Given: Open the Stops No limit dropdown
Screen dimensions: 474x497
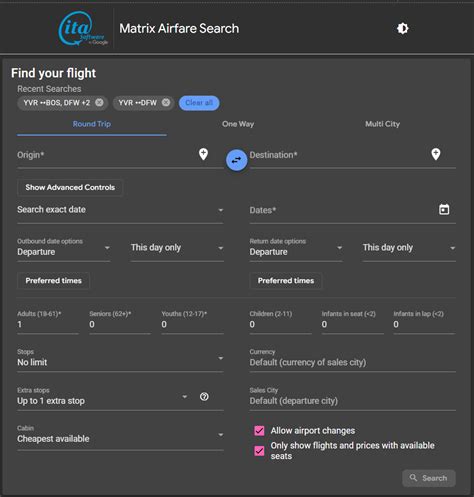Looking at the screenshot, I should pyautogui.click(x=120, y=359).
